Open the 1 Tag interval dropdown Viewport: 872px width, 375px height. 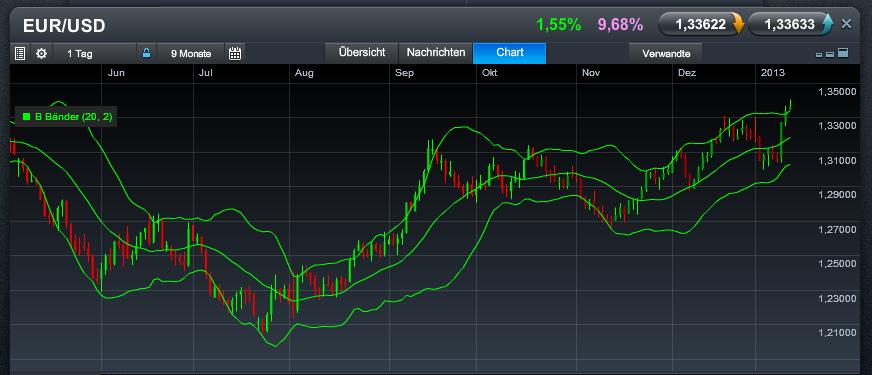(94, 54)
